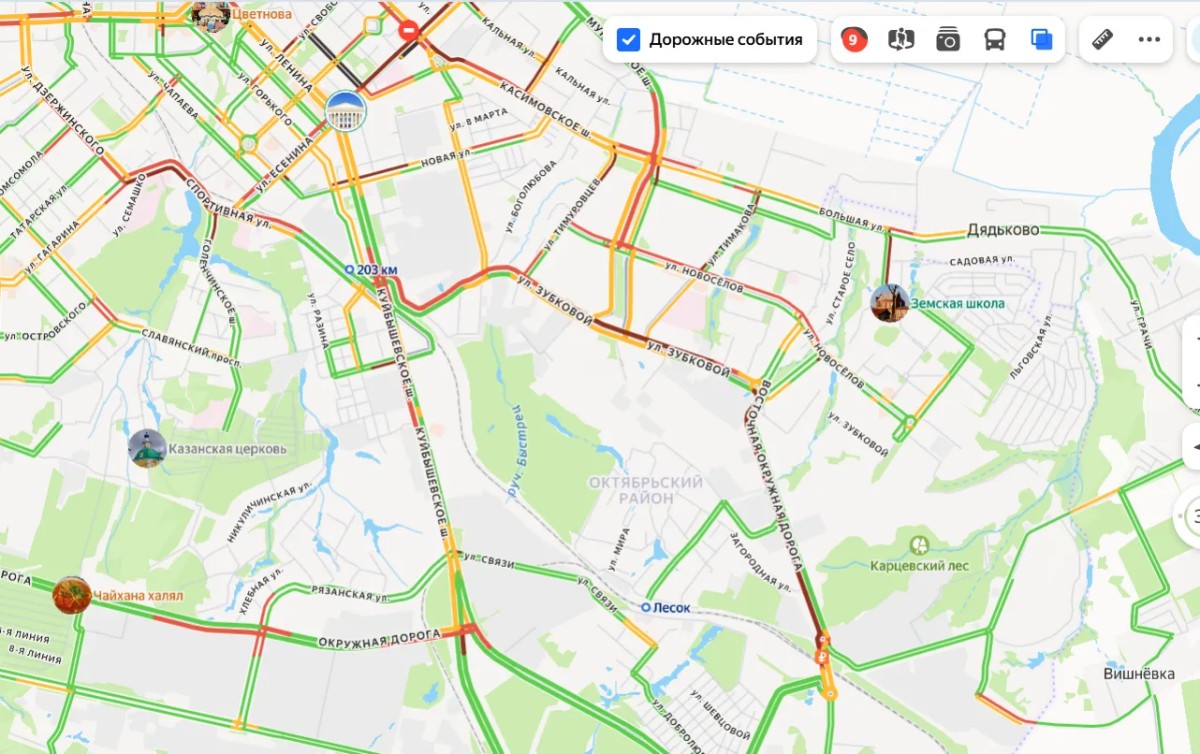Select Карцевский лес park icon

tap(919, 546)
